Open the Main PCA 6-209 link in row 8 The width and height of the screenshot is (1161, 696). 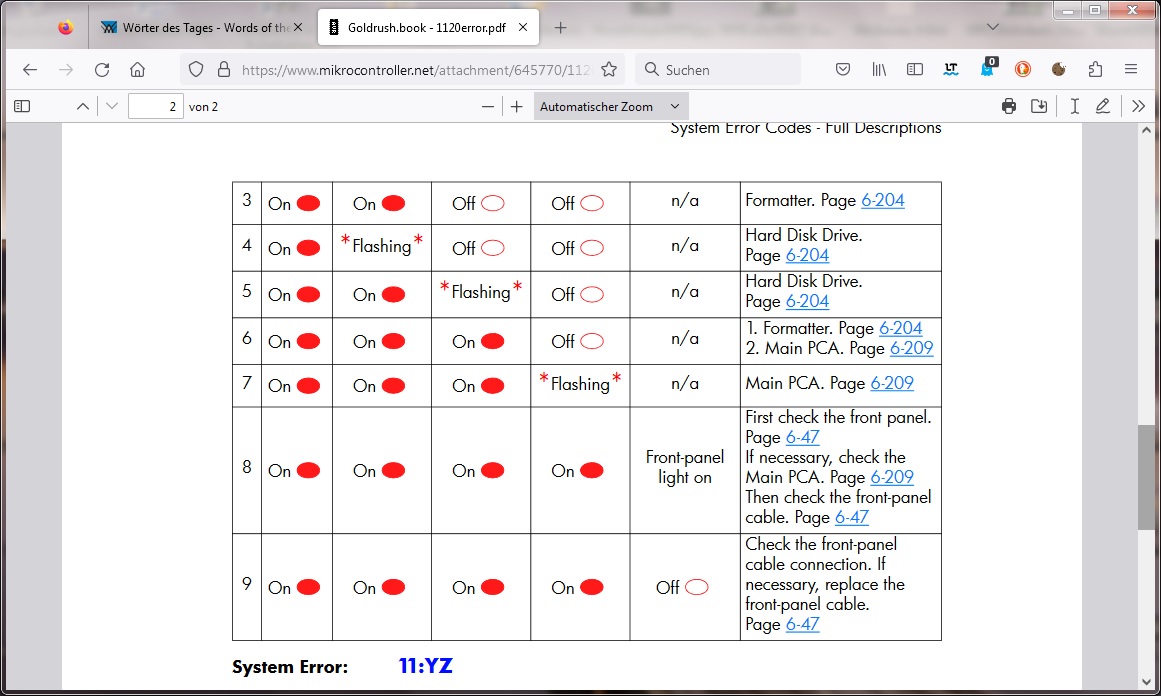coord(892,478)
